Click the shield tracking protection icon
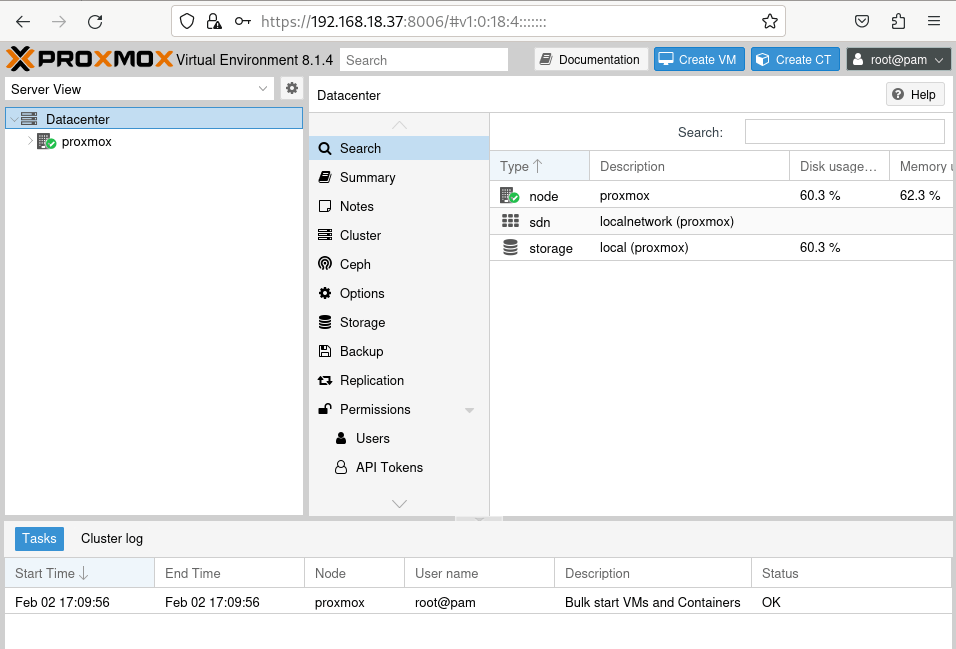This screenshot has width=956, height=649. click(187, 22)
